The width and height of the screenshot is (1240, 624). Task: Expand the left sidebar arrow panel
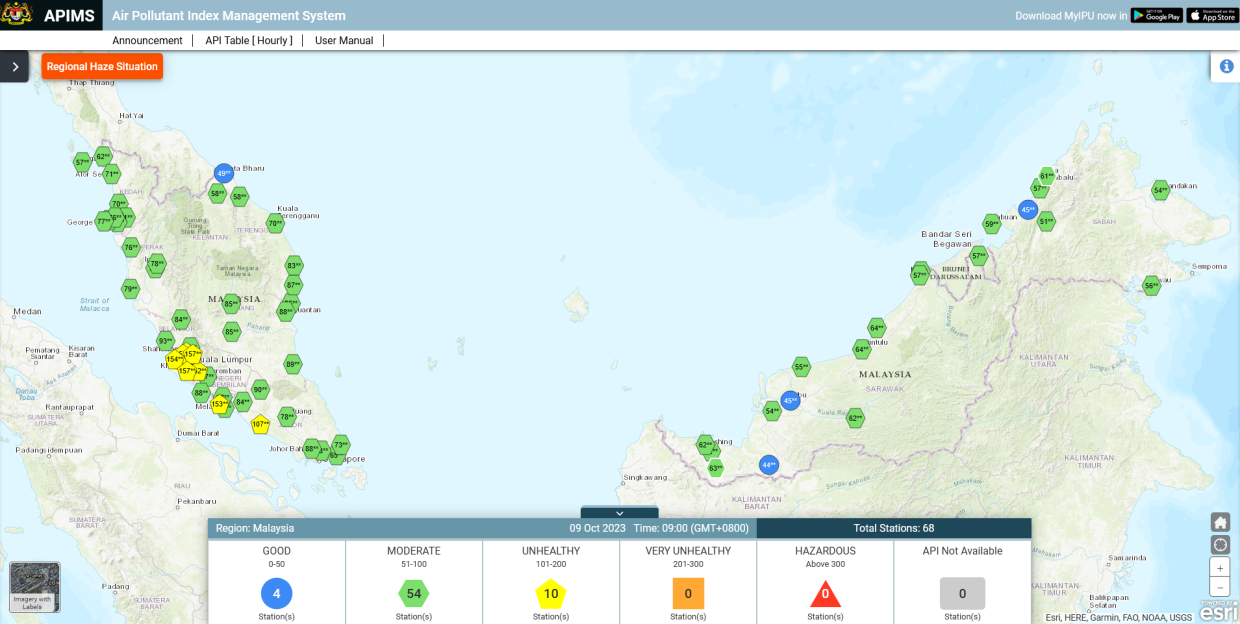(14, 67)
